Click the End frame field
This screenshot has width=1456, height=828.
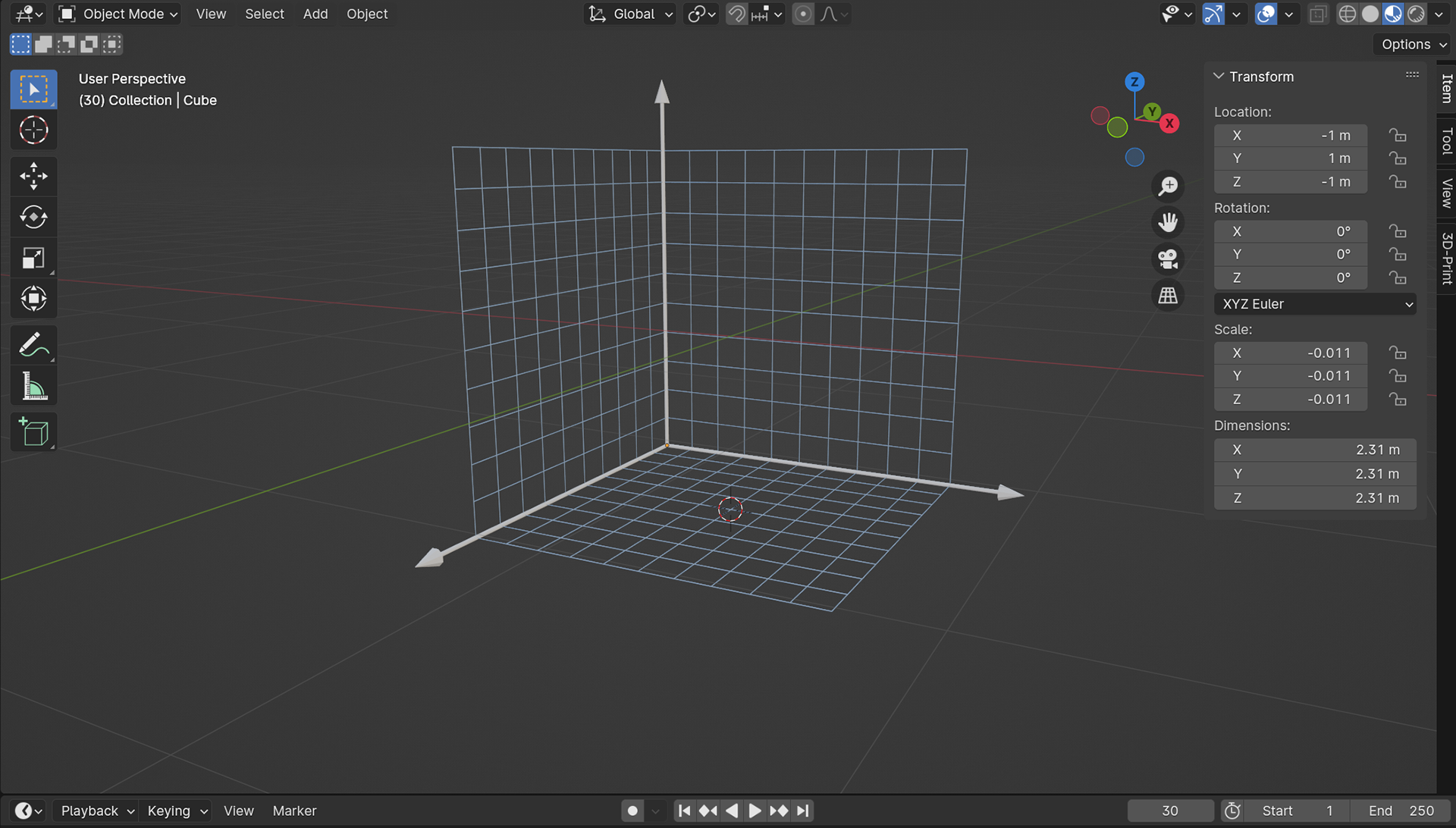tap(1401, 811)
